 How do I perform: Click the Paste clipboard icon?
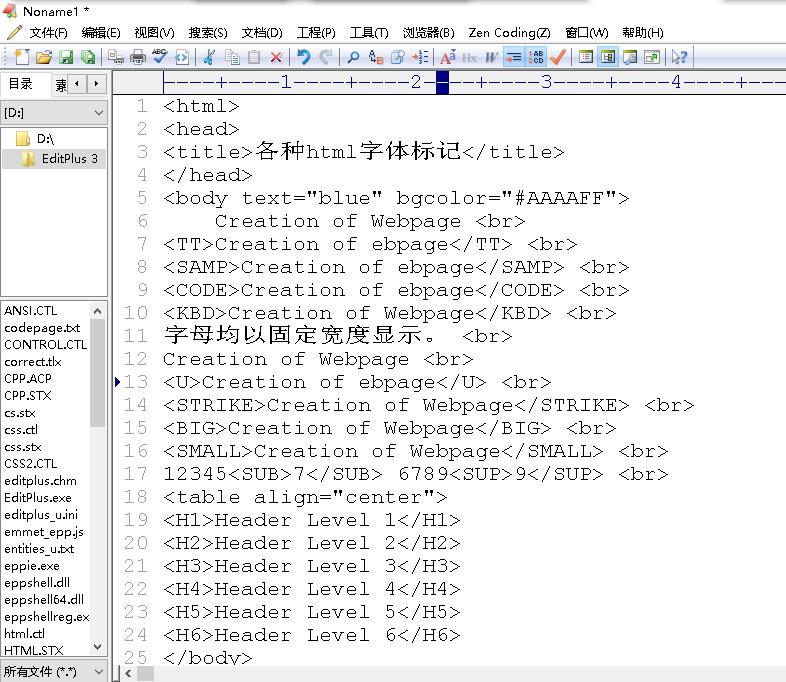(x=254, y=57)
